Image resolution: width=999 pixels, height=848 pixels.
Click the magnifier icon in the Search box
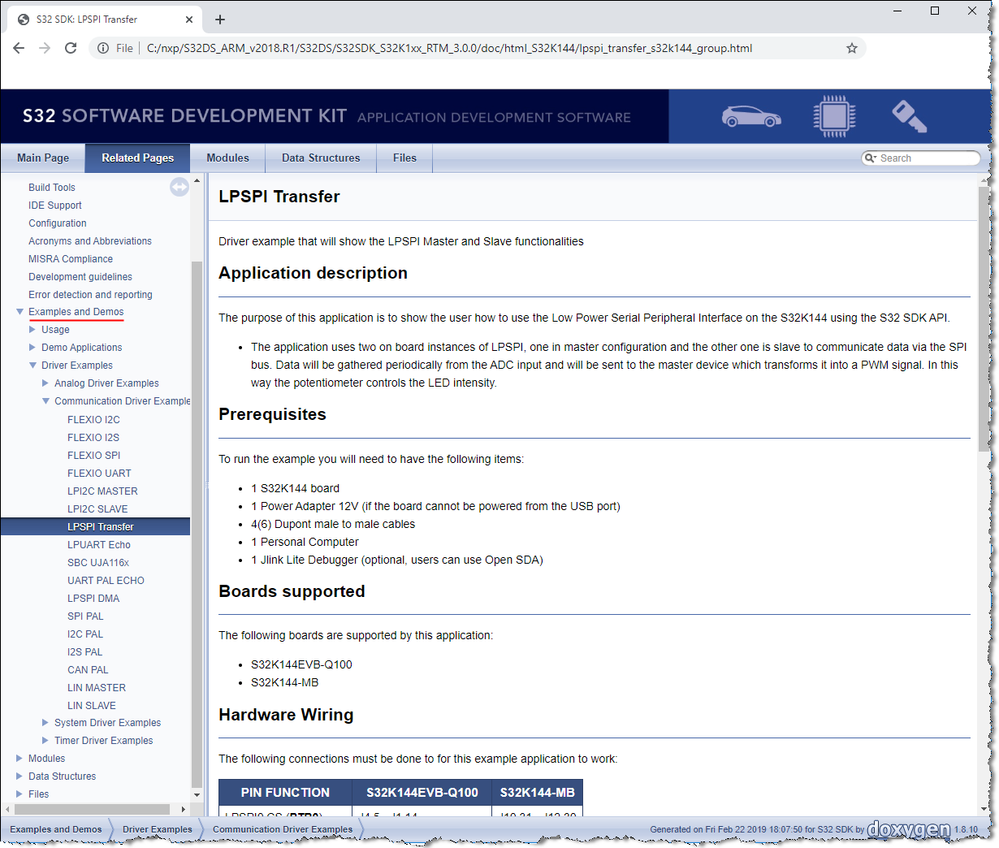click(870, 157)
